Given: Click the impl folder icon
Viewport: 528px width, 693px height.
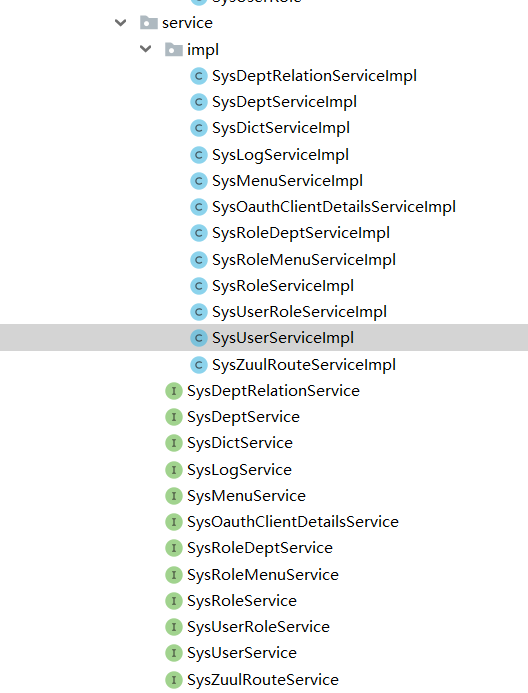Looking at the screenshot, I should click(x=174, y=49).
